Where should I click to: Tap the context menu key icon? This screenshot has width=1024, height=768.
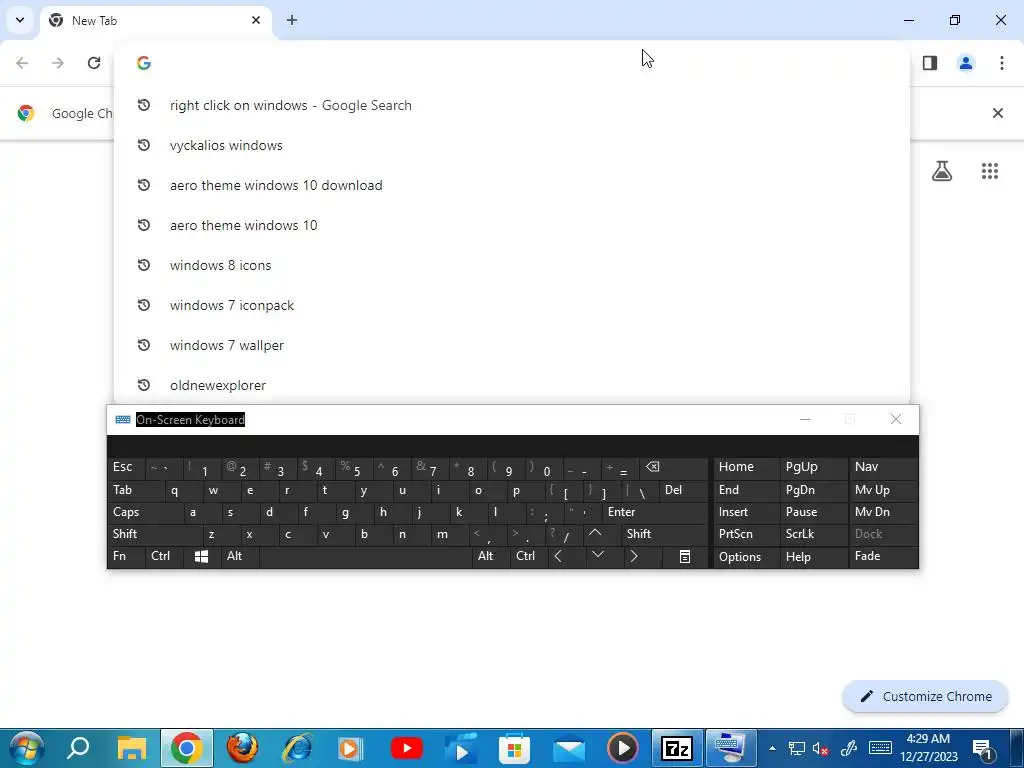click(684, 556)
